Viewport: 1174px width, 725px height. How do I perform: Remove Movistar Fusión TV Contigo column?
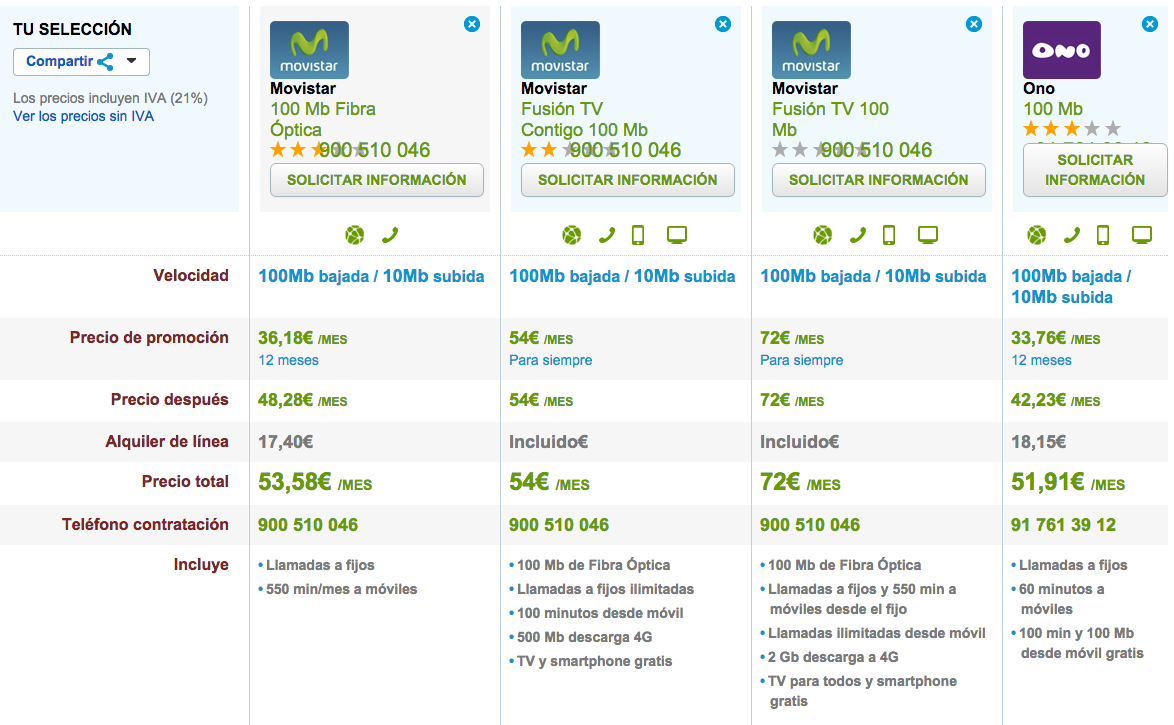pyautogui.click(x=723, y=24)
